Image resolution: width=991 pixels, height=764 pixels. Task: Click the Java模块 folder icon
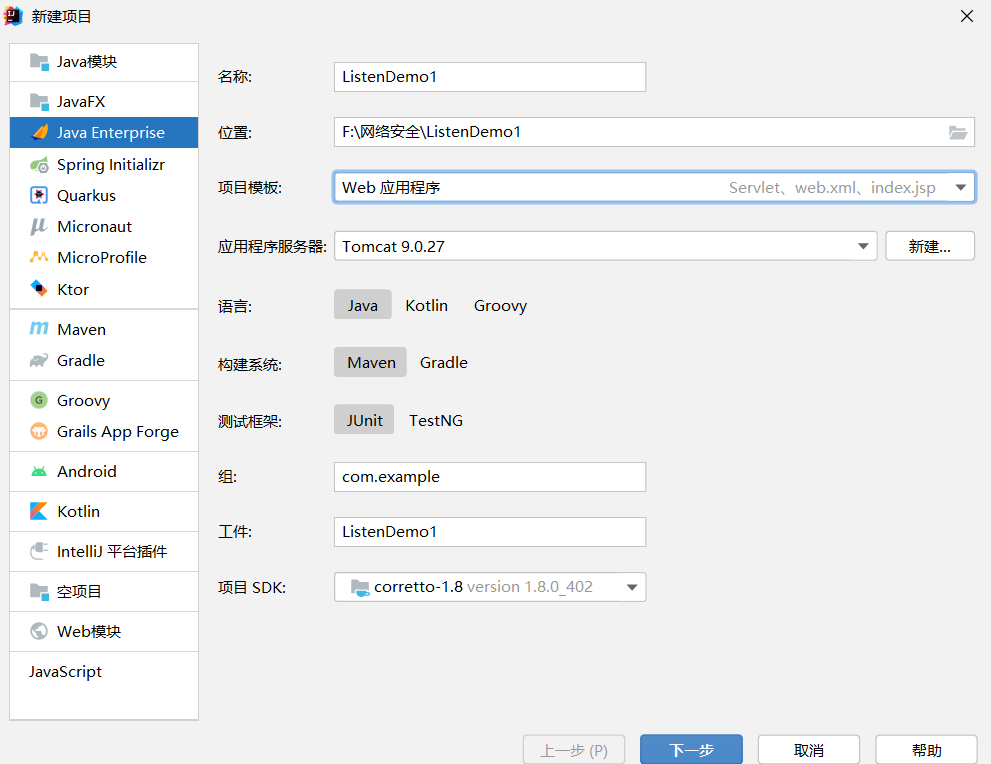(39, 62)
